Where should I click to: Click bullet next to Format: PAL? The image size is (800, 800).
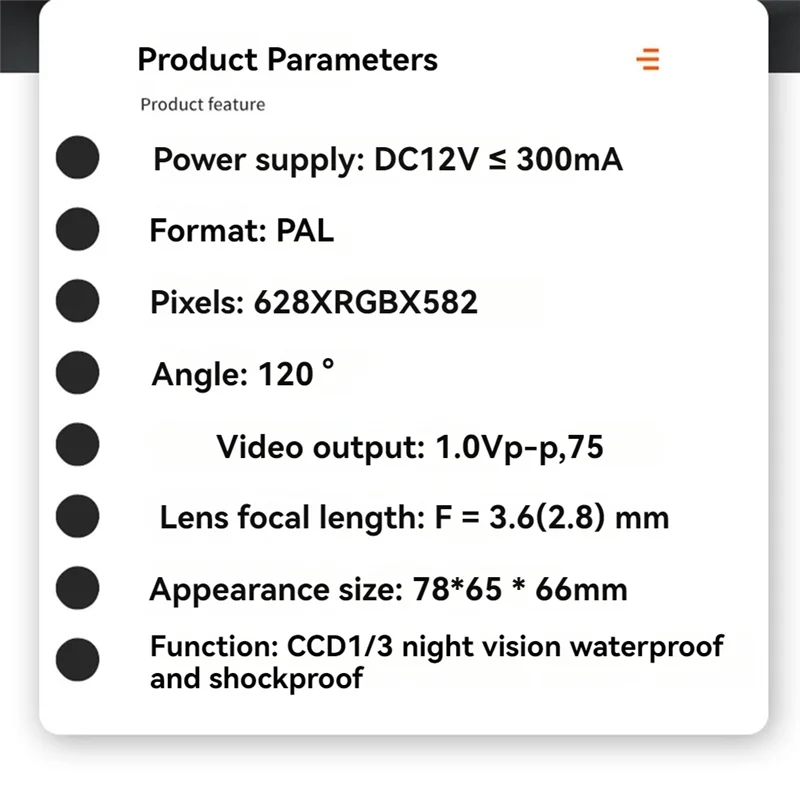[x=77, y=230]
